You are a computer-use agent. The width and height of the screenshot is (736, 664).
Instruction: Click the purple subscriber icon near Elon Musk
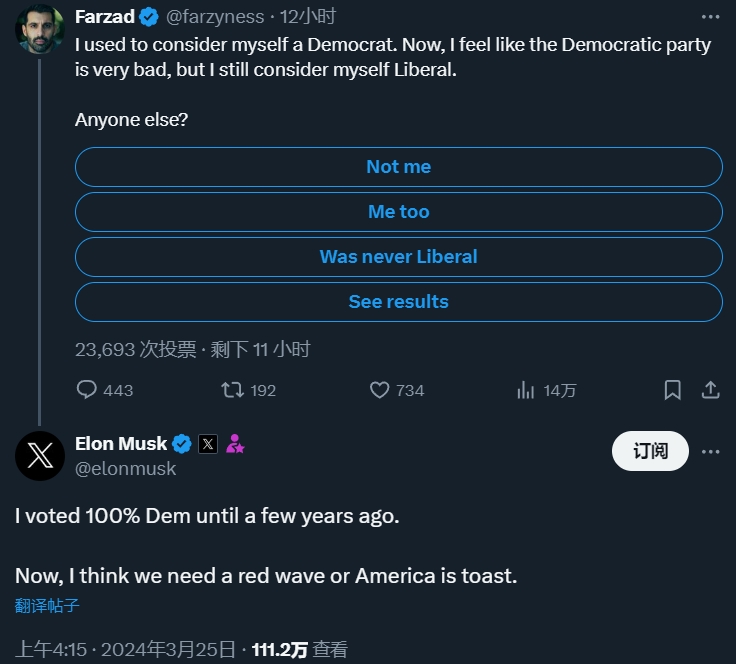[x=235, y=443]
